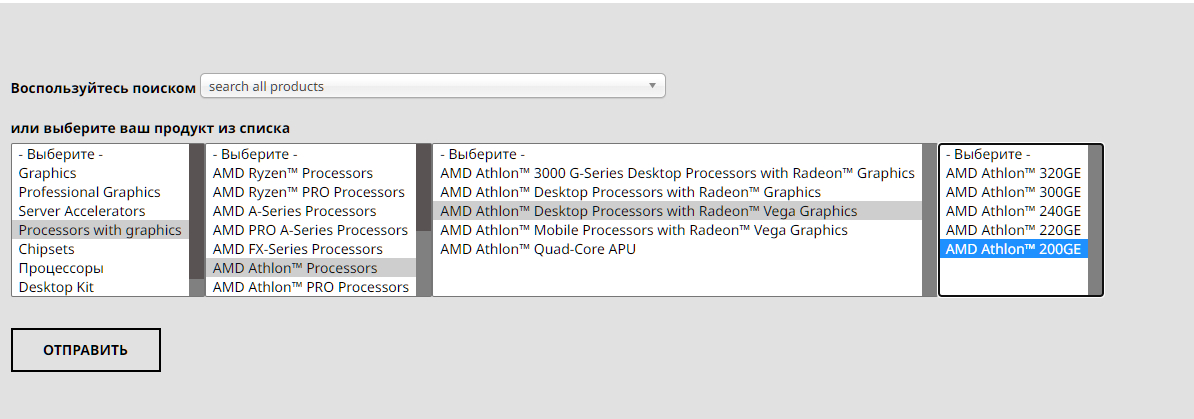Select Процессоры in the first list
Screen dimensions: 1194x419
tap(61, 268)
